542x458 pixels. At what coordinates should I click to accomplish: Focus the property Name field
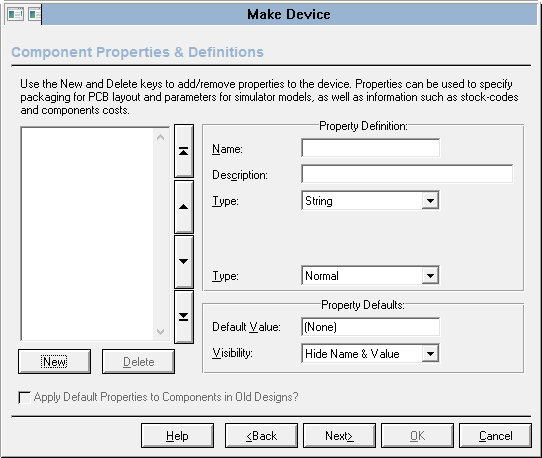tap(371, 148)
